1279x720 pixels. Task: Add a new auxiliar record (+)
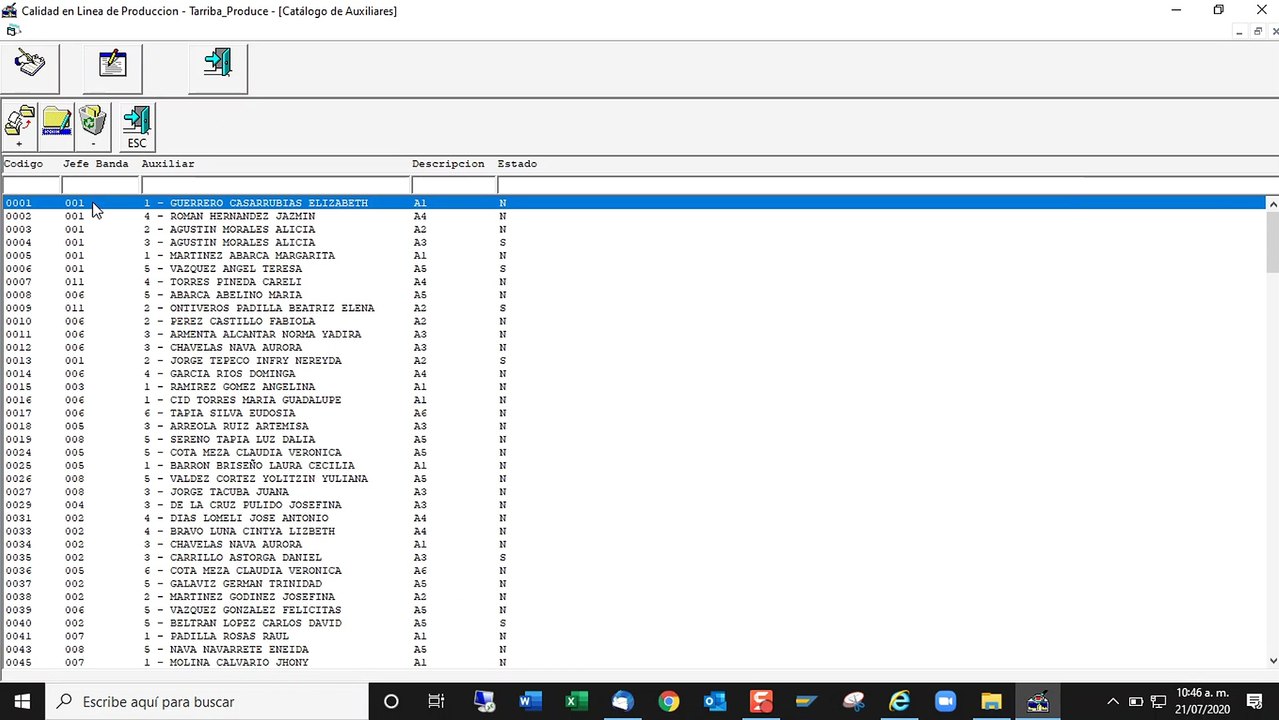[x=19, y=127]
